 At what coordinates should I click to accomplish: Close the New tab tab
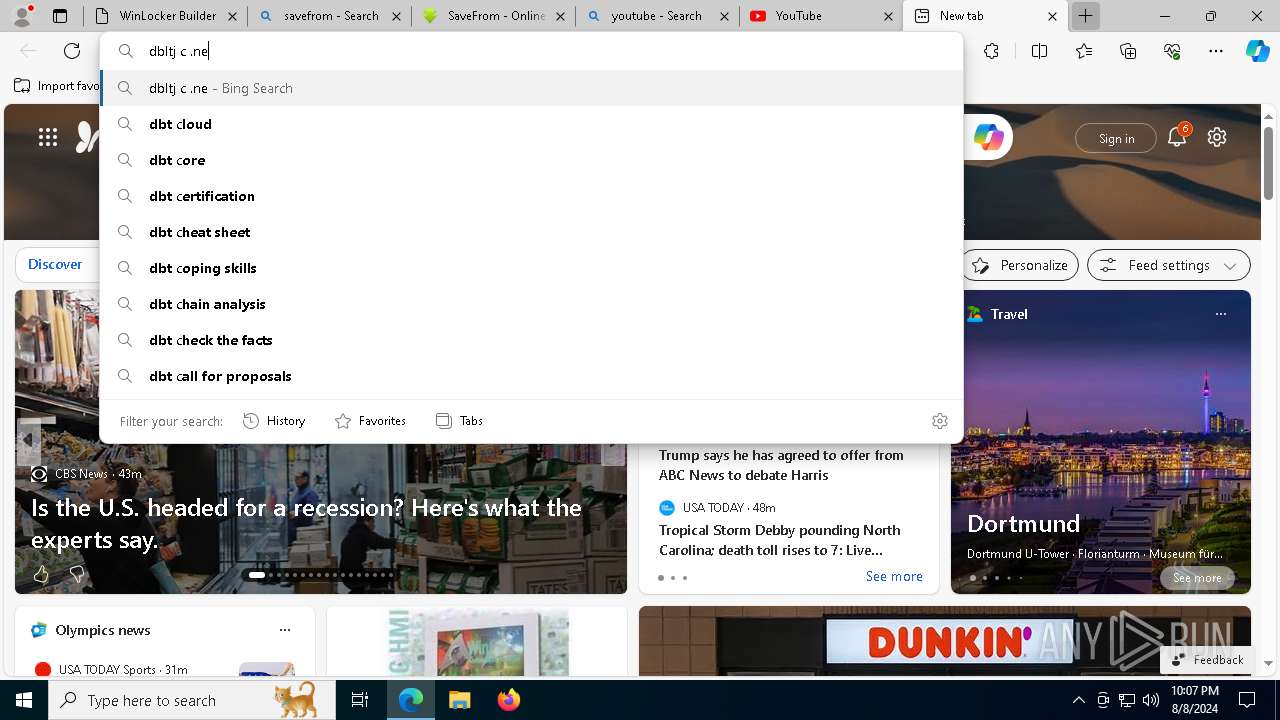click(1052, 16)
